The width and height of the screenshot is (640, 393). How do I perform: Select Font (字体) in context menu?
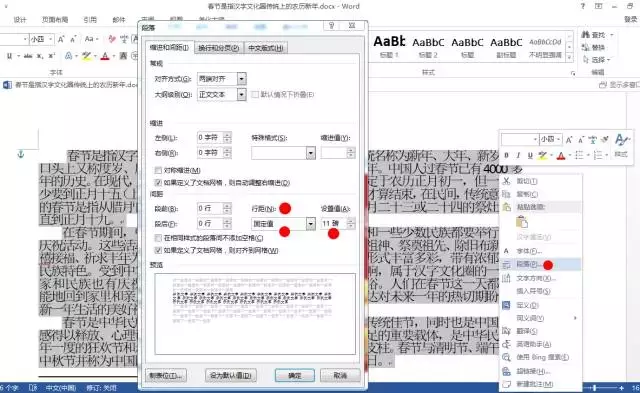click(x=540, y=251)
